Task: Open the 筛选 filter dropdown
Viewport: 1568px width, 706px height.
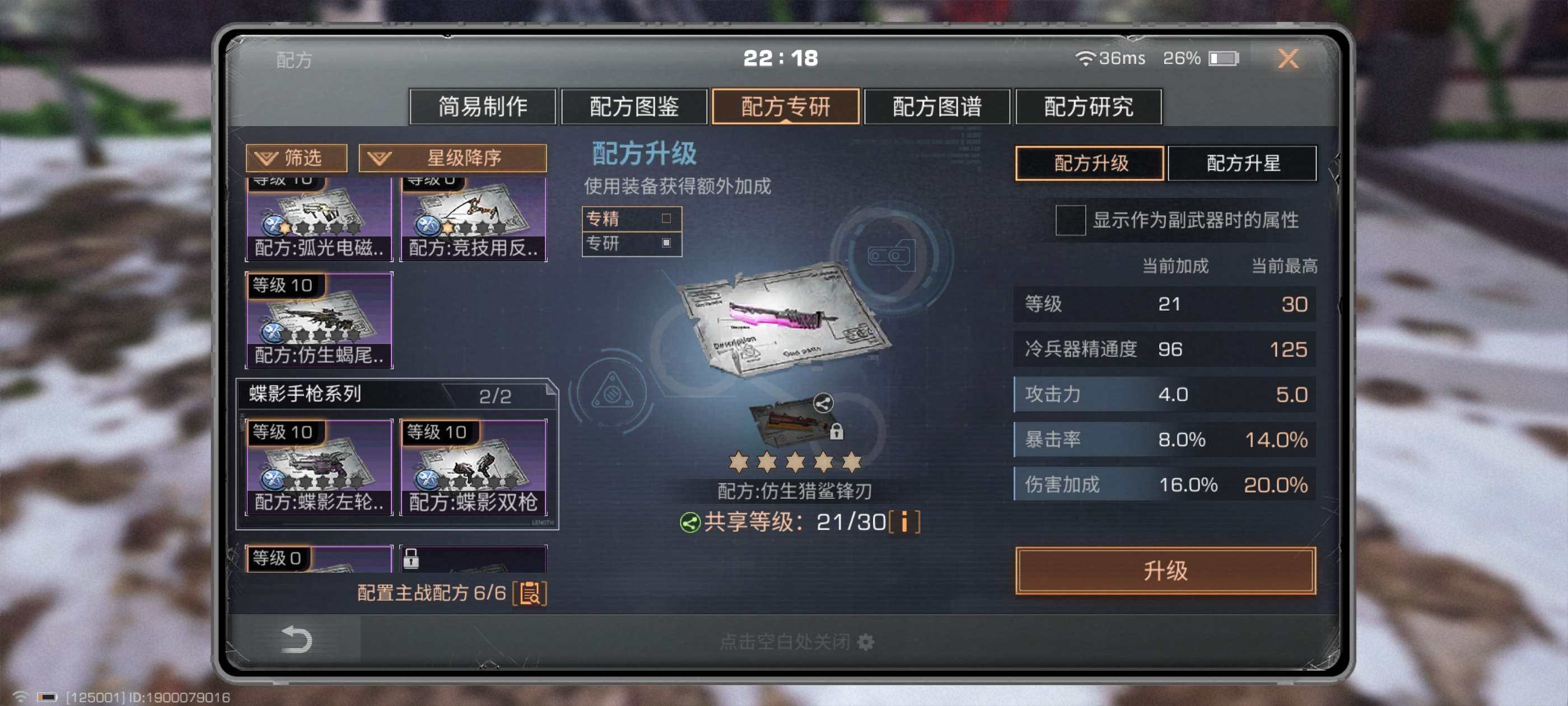Action: tap(296, 158)
